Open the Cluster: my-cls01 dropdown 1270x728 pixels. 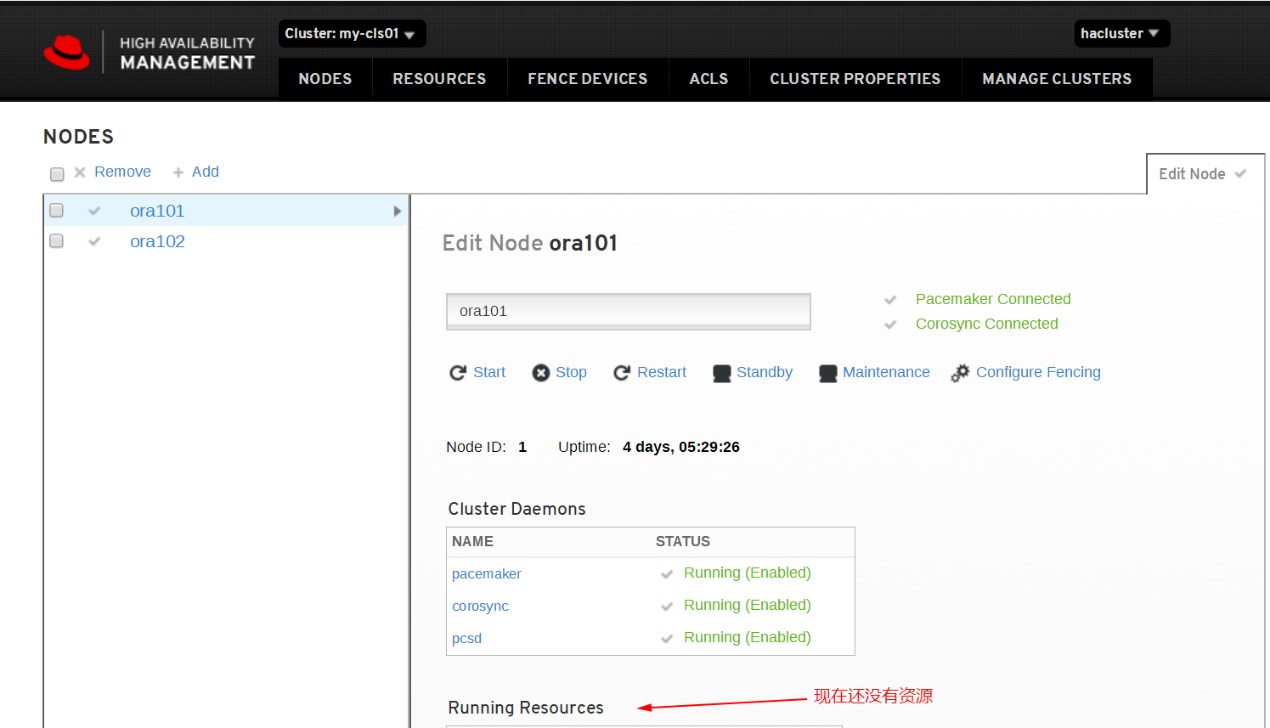(x=348, y=33)
